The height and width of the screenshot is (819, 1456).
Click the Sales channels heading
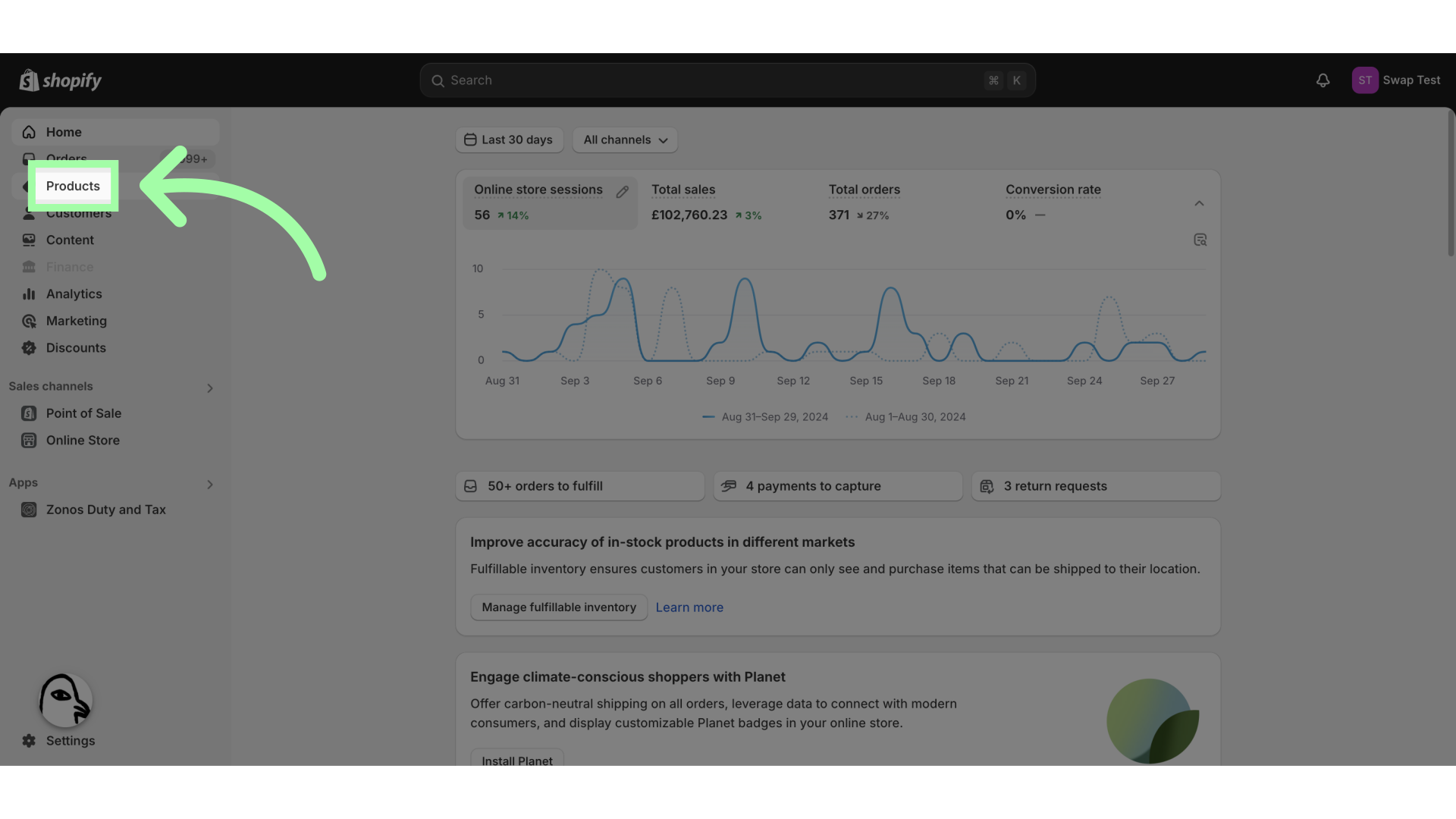tap(51, 387)
